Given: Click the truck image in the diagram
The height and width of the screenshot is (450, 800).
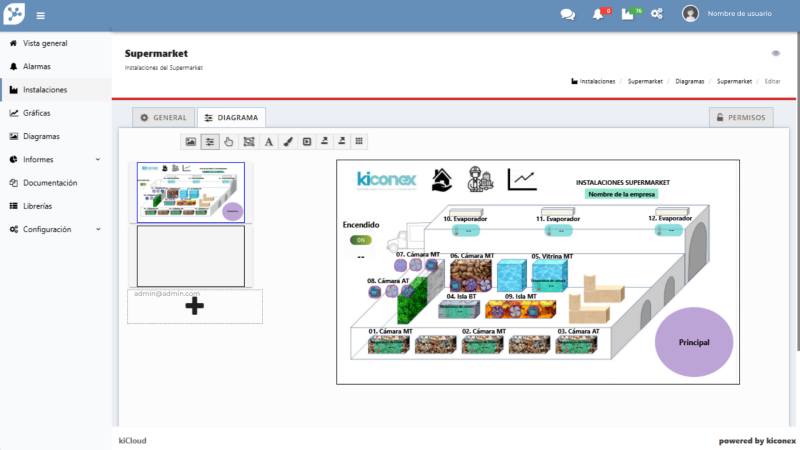Looking at the screenshot, I should [407, 237].
